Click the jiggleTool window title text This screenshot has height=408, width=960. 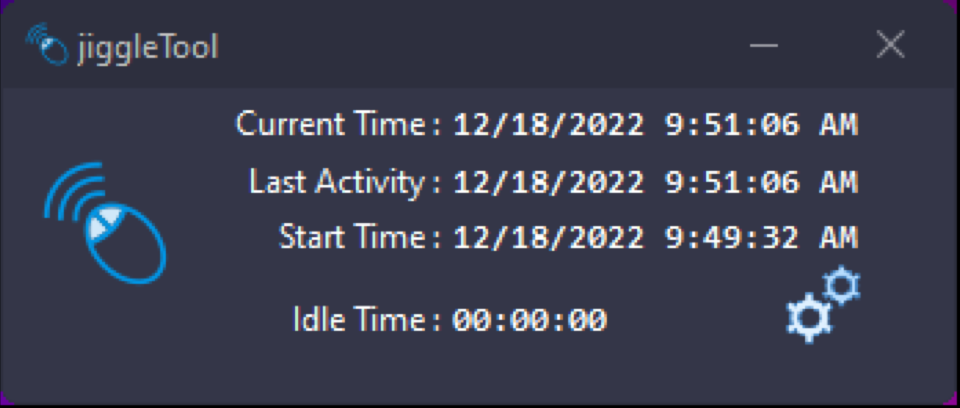pyautogui.click(x=146, y=46)
